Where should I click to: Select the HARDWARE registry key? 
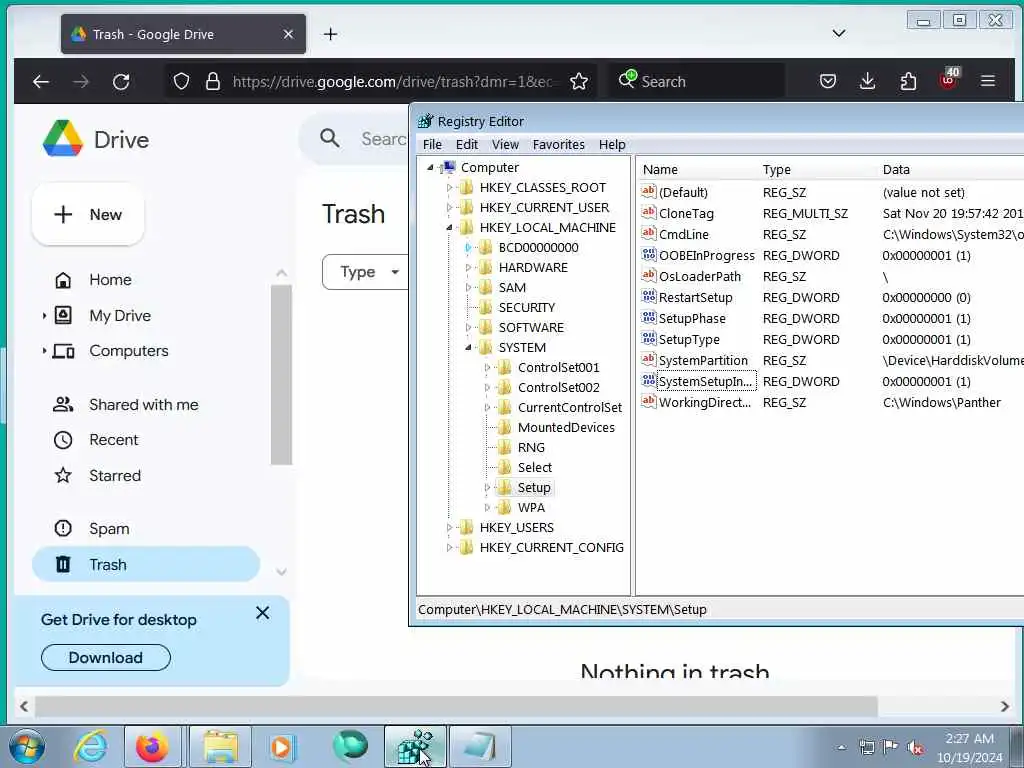(x=533, y=268)
